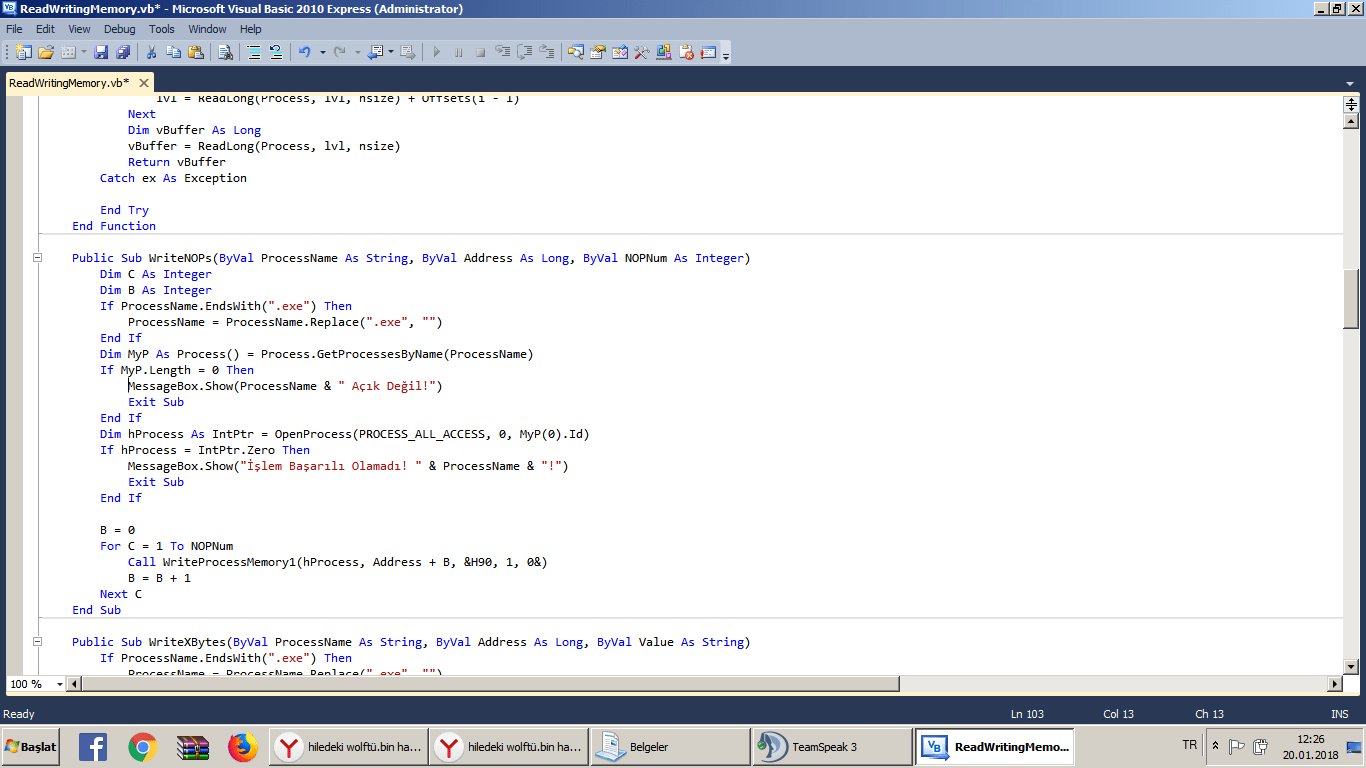Open the Toolbox wrench-and-hammer icon

(642, 52)
